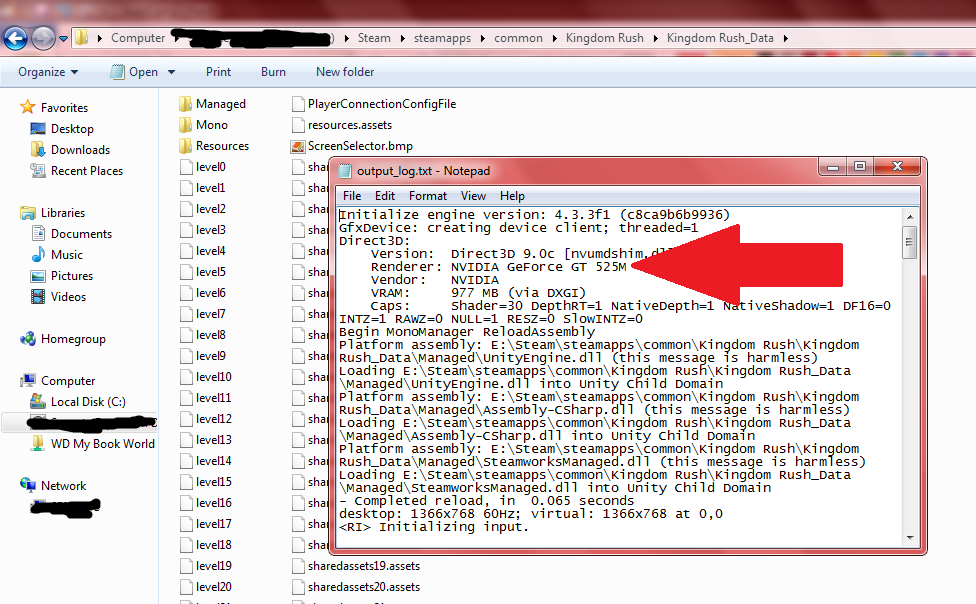Select the level5 file
This screenshot has height=604, width=976.
pyautogui.click(x=203, y=272)
